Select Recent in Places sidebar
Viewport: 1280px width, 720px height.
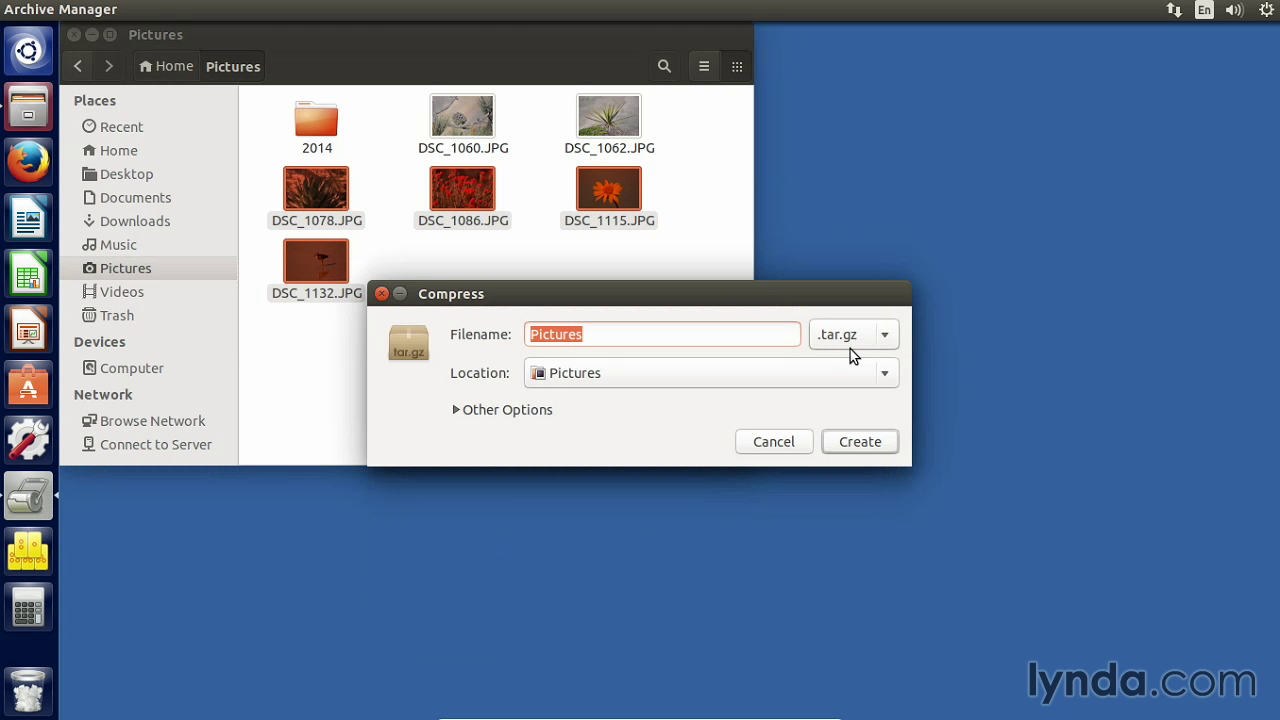[x=148, y=127]
